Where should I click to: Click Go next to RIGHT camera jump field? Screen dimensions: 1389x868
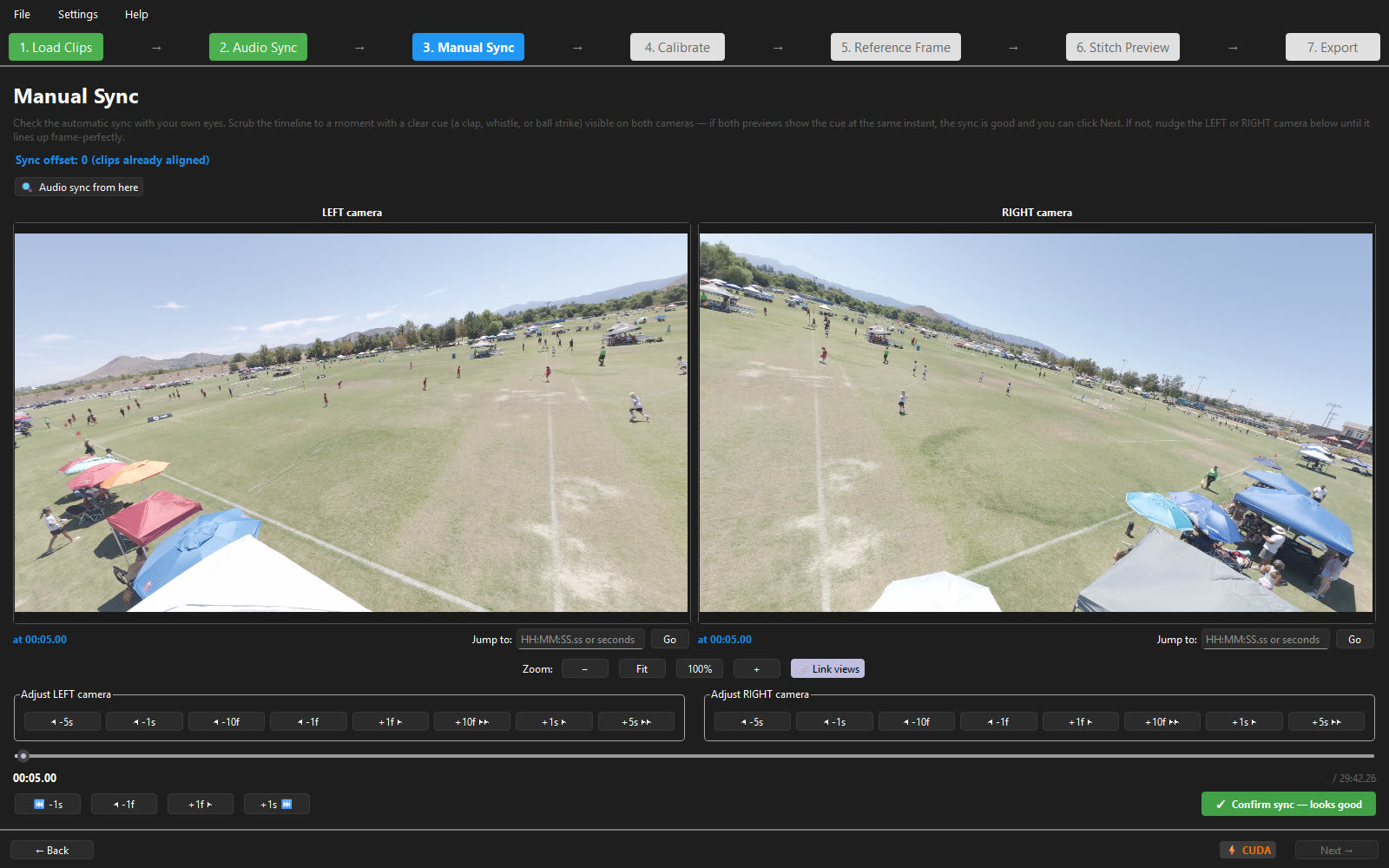click(1354, 640)
